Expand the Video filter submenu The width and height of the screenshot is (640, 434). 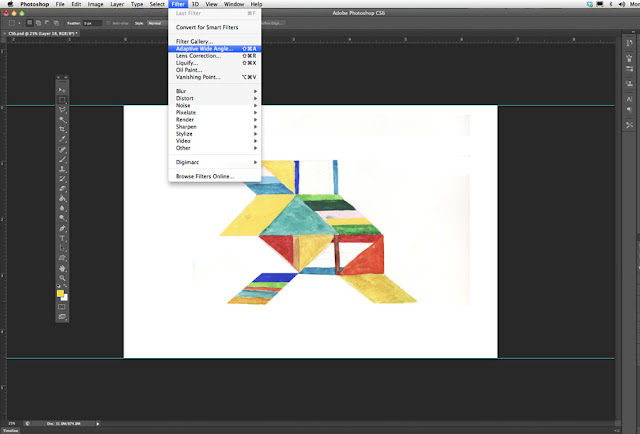[x=215, y=141]
